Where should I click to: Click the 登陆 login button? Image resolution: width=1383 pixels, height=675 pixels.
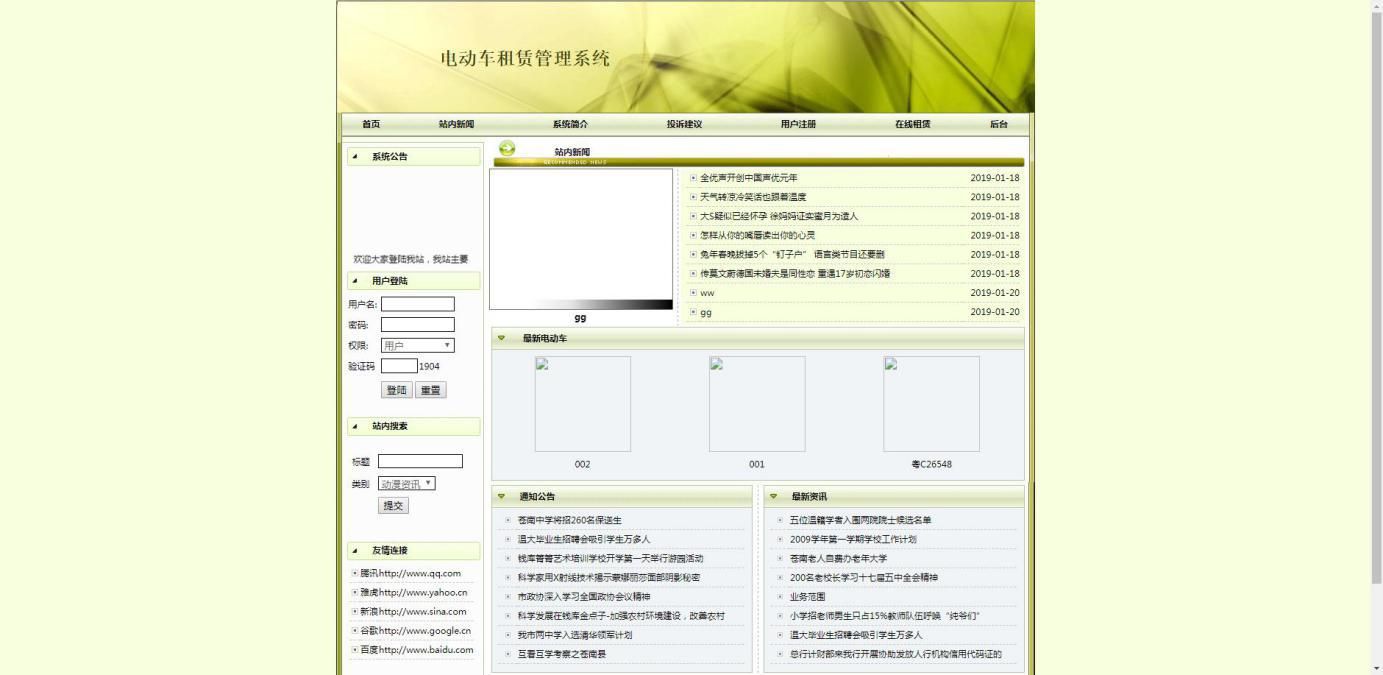point(396,390)
